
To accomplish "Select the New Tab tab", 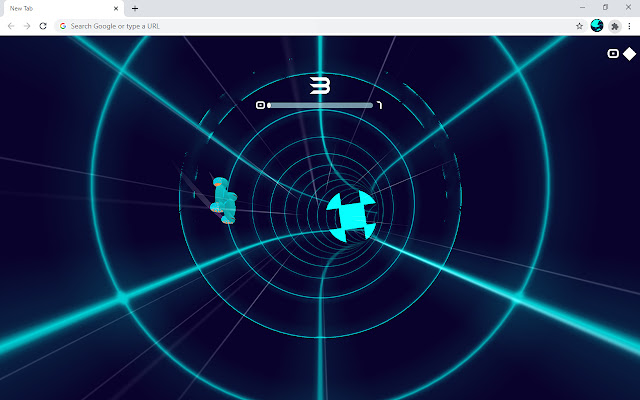I will pyautogui.click(x=63, y=8).
